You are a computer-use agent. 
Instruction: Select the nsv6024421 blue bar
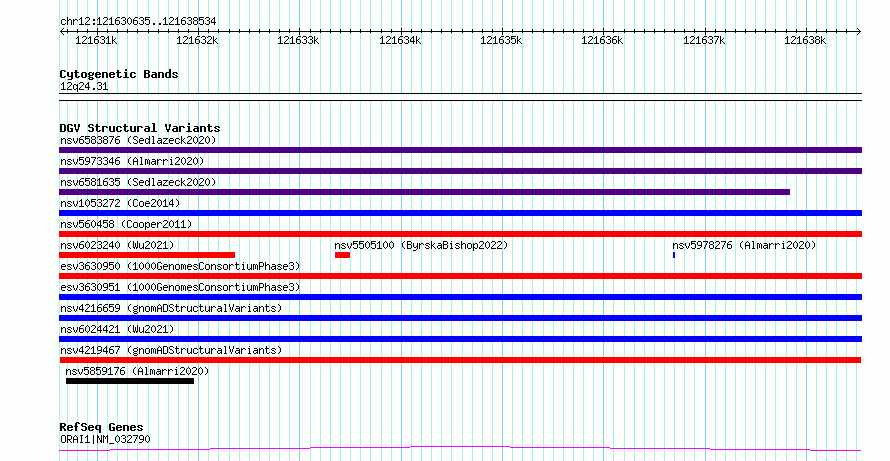[x=460, y=339]
